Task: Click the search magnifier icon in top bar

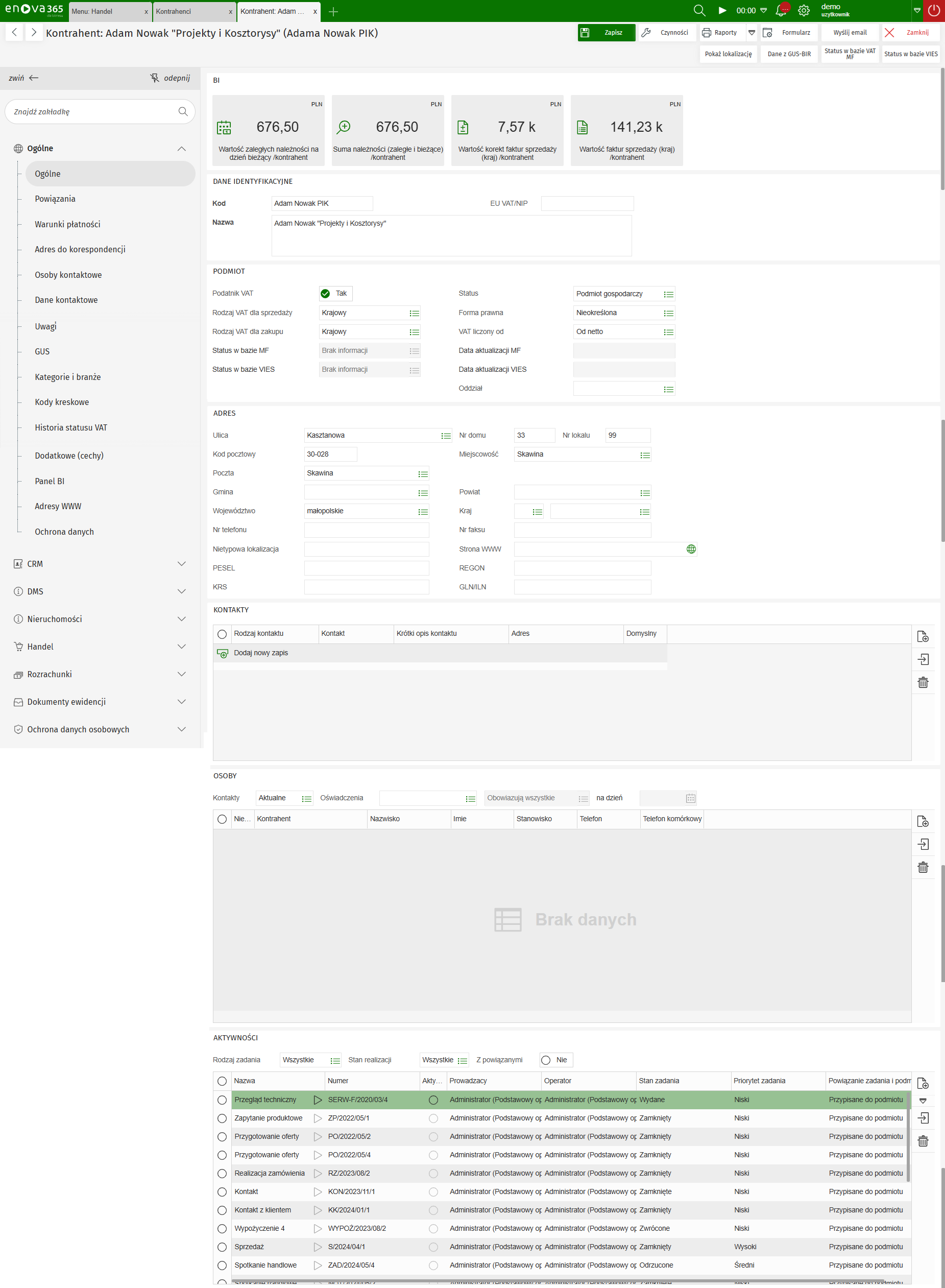Action: point(699,10)
